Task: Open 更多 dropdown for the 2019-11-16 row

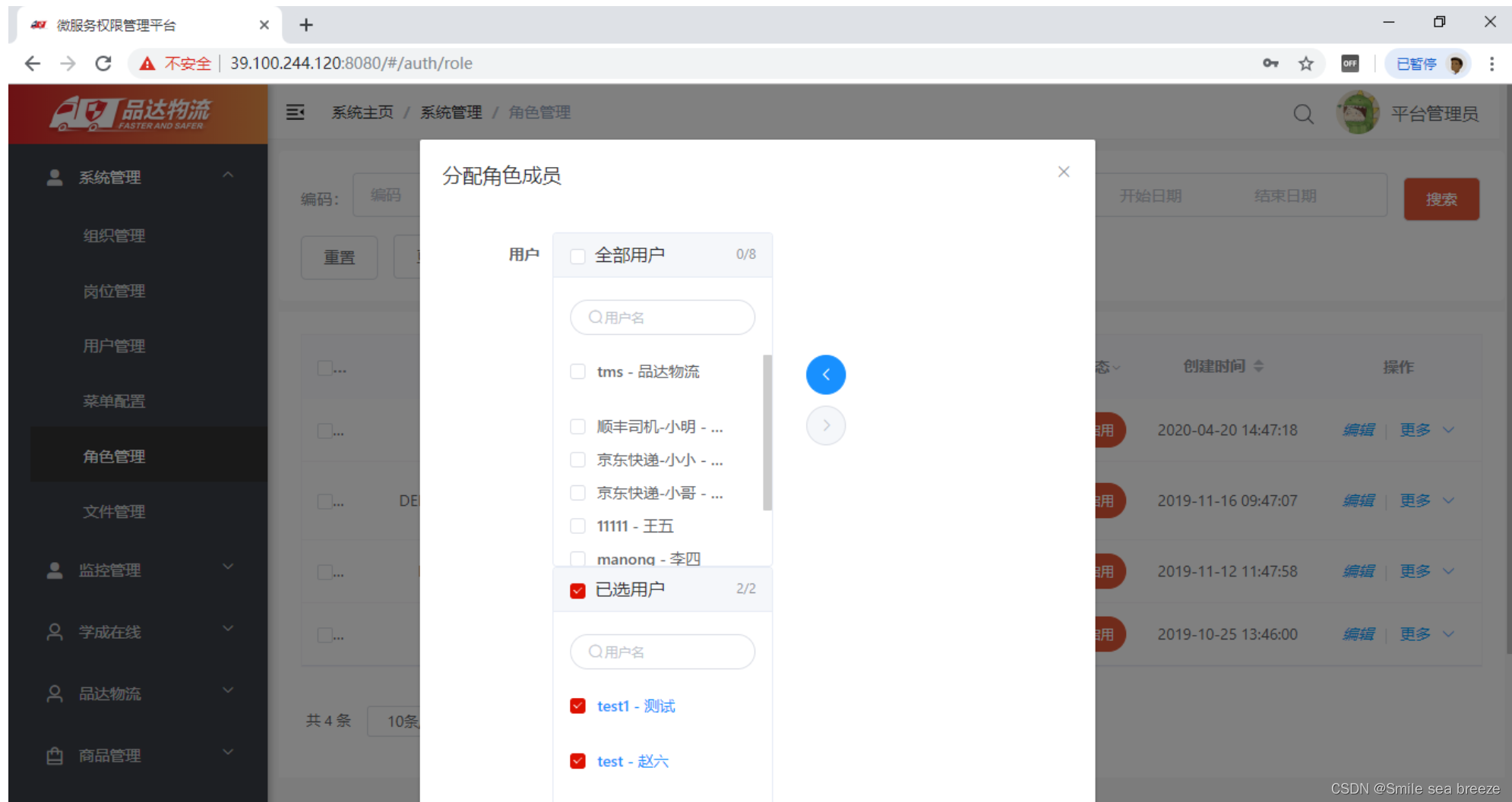Action: [x=1427, y=500]
